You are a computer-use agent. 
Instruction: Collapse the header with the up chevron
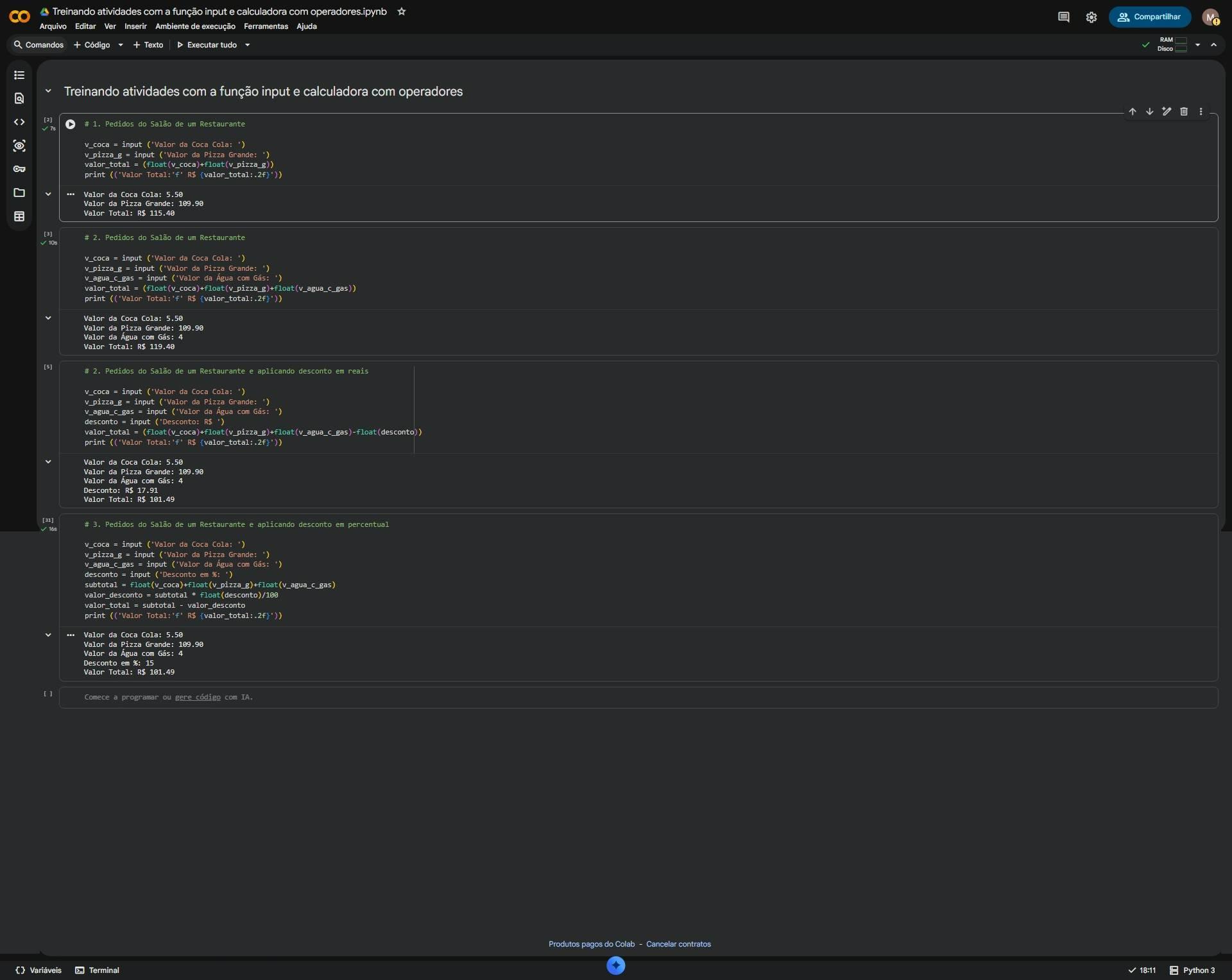coord(1213,45)
